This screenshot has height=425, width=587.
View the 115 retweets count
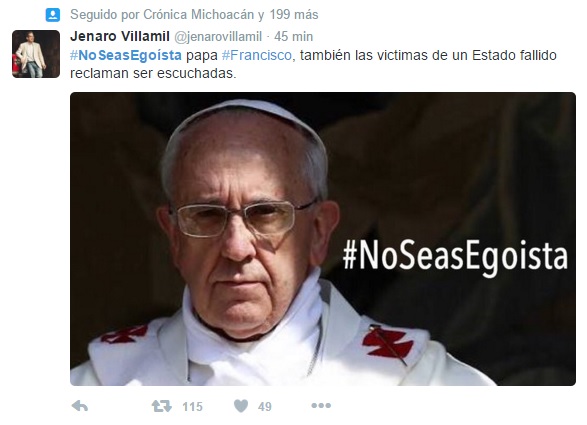[x=192, y=407]
